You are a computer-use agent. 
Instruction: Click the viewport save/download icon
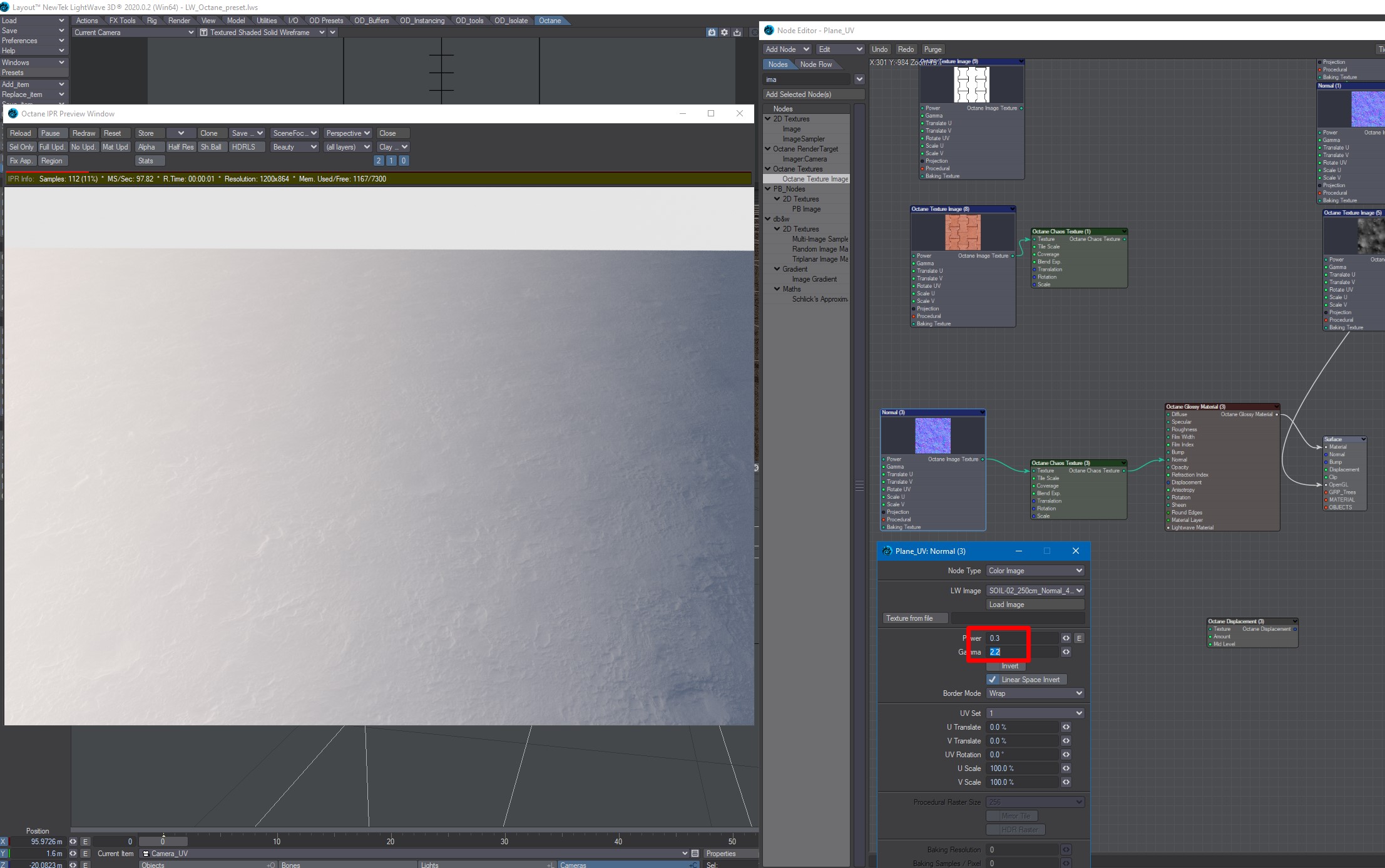(x=737, y=33)
